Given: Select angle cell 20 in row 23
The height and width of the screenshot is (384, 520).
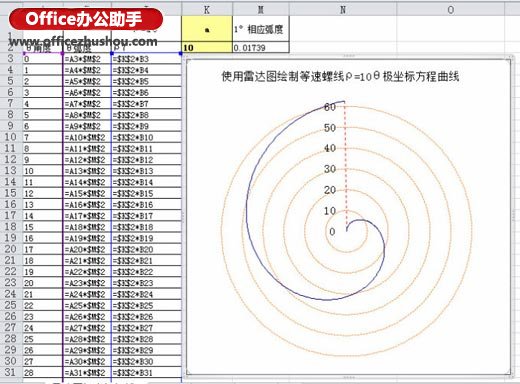Looking at the screenshot, I should click(43, 283).
